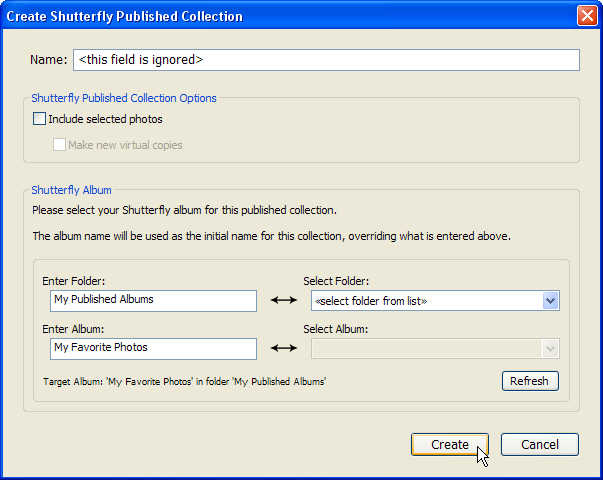
Task: Cancel the published collection dialog
Action: (540, 444)
